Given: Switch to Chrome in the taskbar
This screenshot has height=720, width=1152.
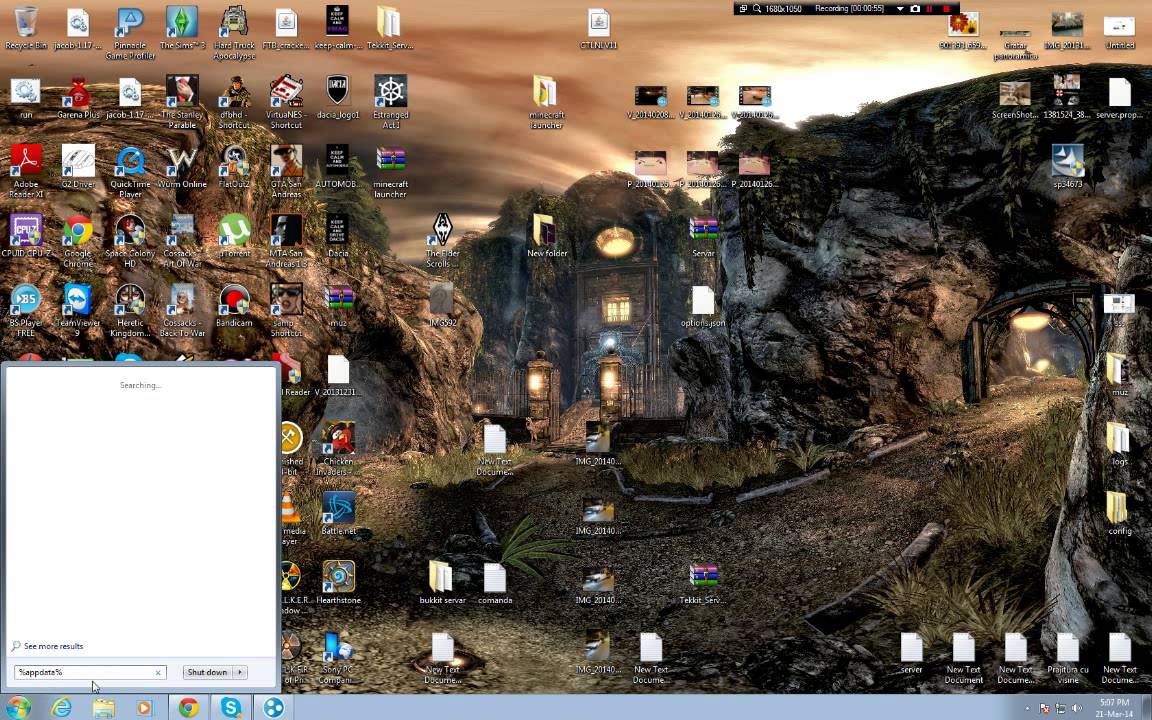Looking at the screenshot, I should [x=189, y=708].
